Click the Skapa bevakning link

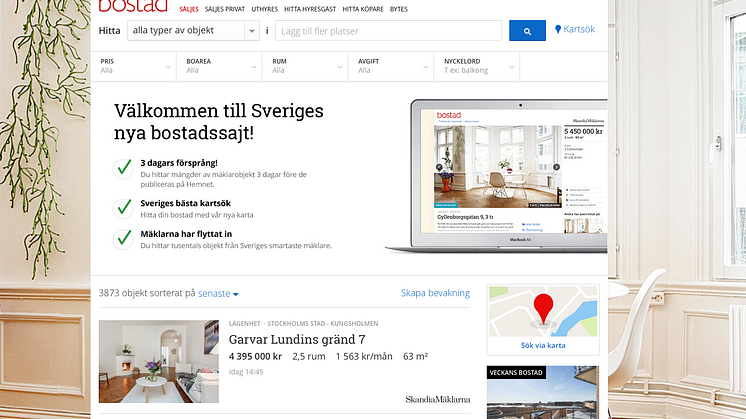click(435, 293)
